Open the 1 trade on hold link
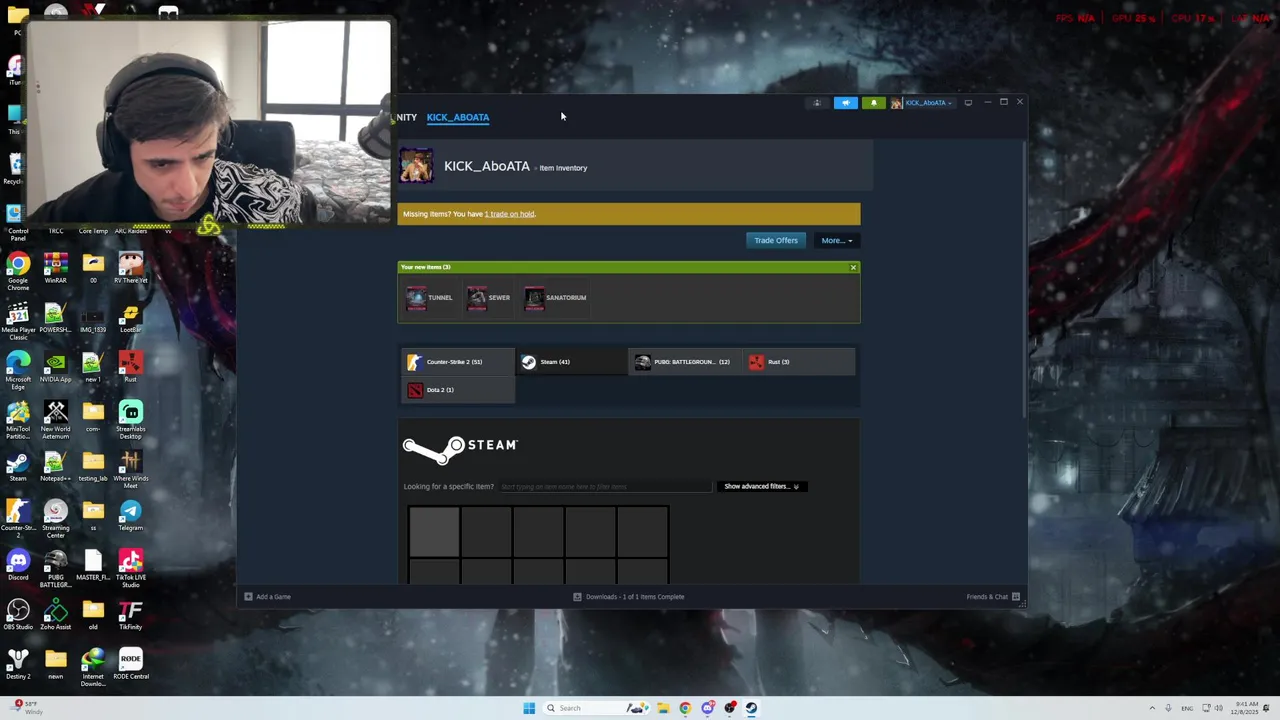 click(x=509, y=214)
